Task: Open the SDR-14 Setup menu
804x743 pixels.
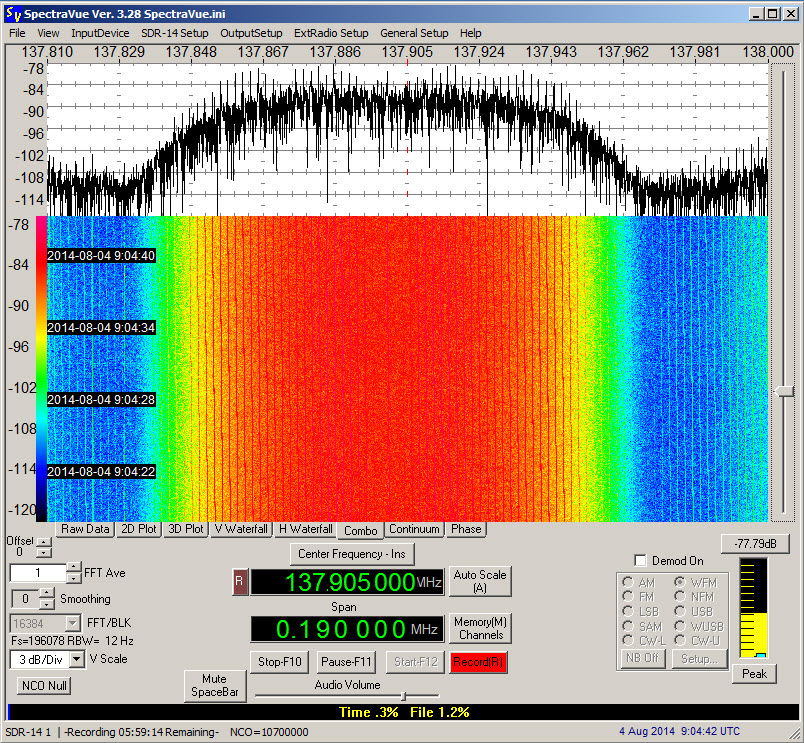Action: point(174,33)
